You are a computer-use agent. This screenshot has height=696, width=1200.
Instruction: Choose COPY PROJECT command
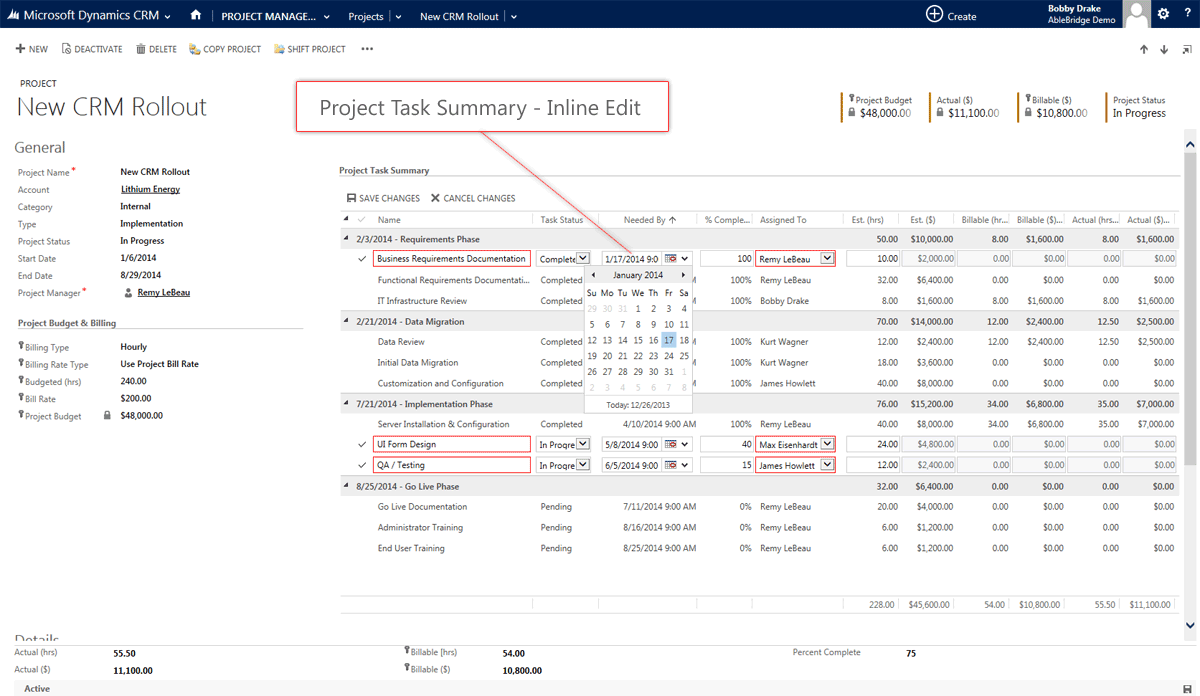[225, 49]
